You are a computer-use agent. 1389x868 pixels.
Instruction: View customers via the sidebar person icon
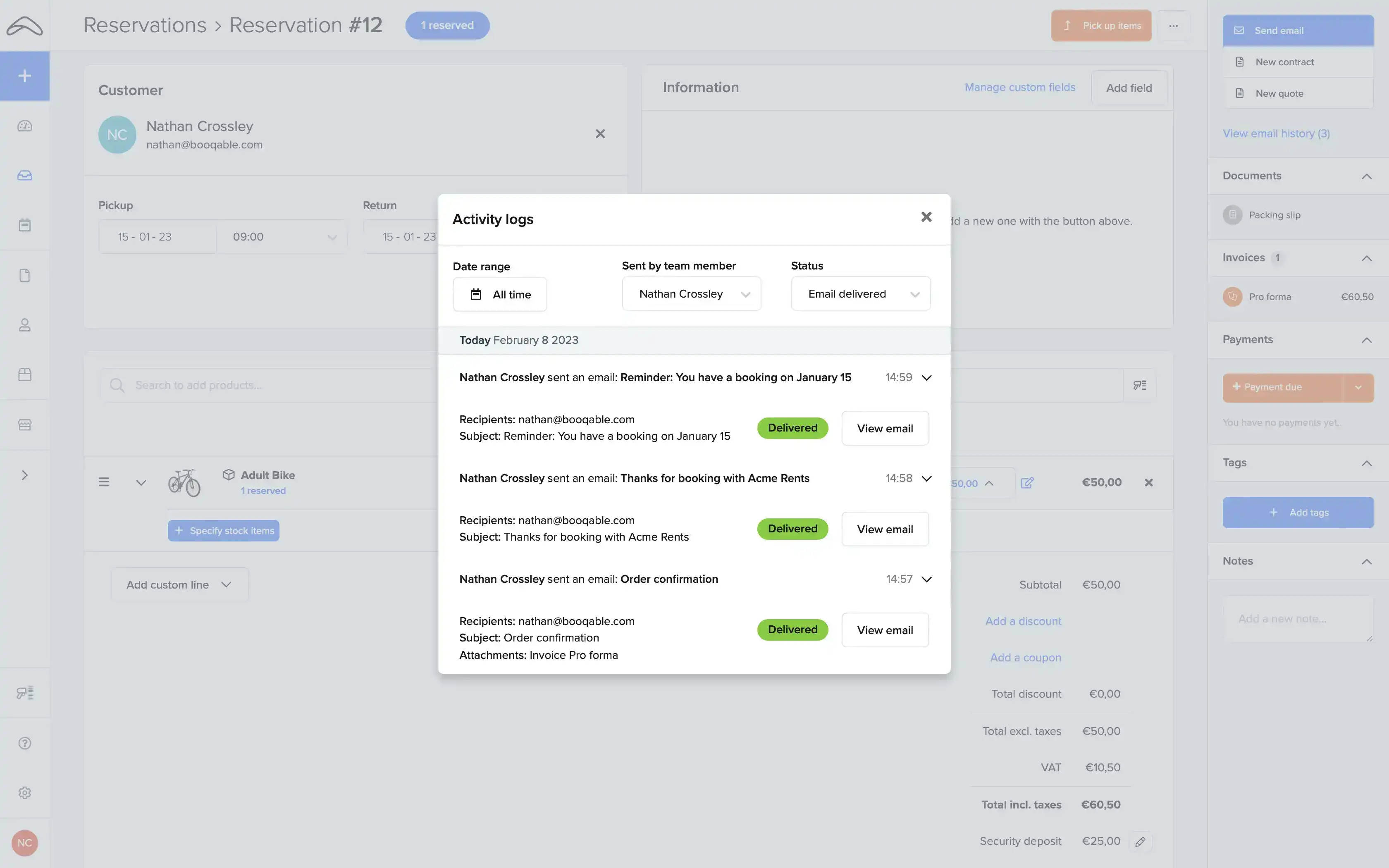click(x=25, y=325)
